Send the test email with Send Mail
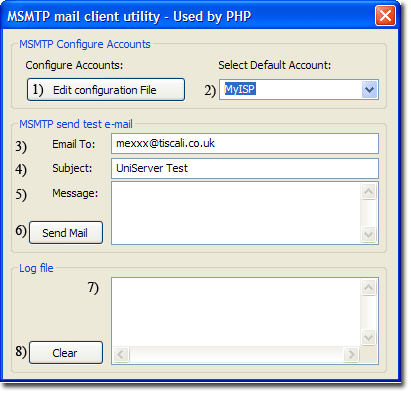 [x=66, y=232]
